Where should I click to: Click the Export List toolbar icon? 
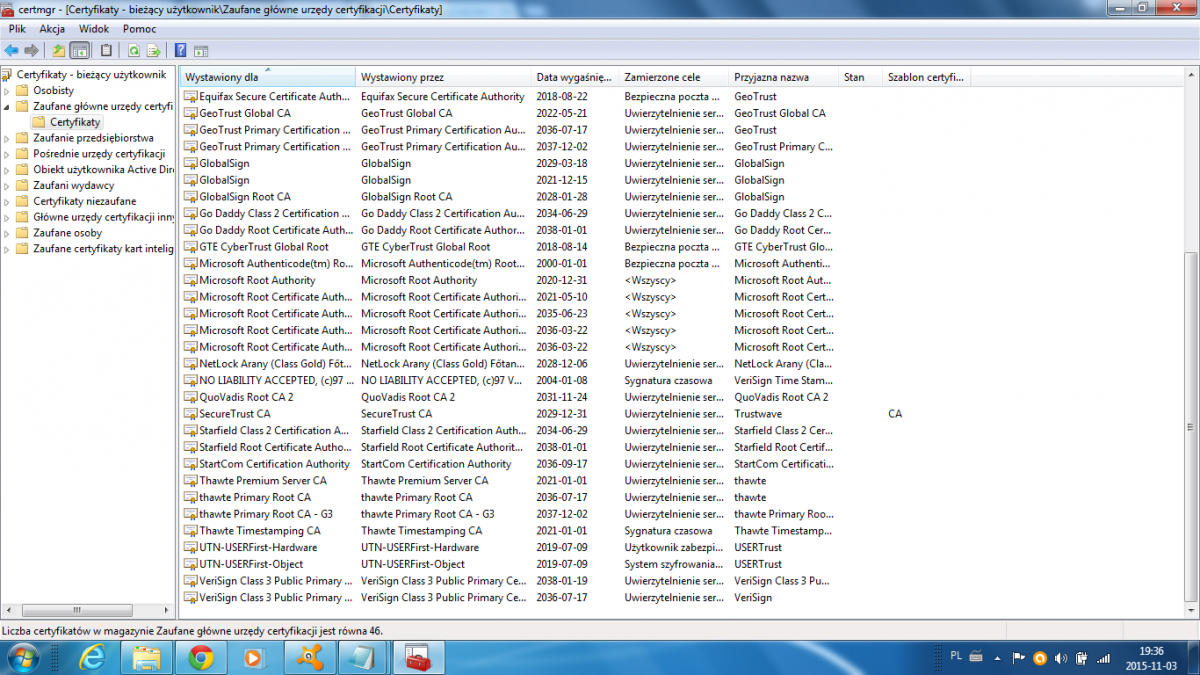pos(154,50)
